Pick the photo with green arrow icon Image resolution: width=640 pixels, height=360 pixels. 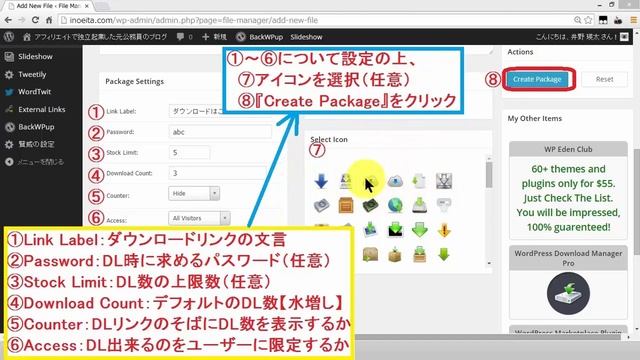[370, 230]
